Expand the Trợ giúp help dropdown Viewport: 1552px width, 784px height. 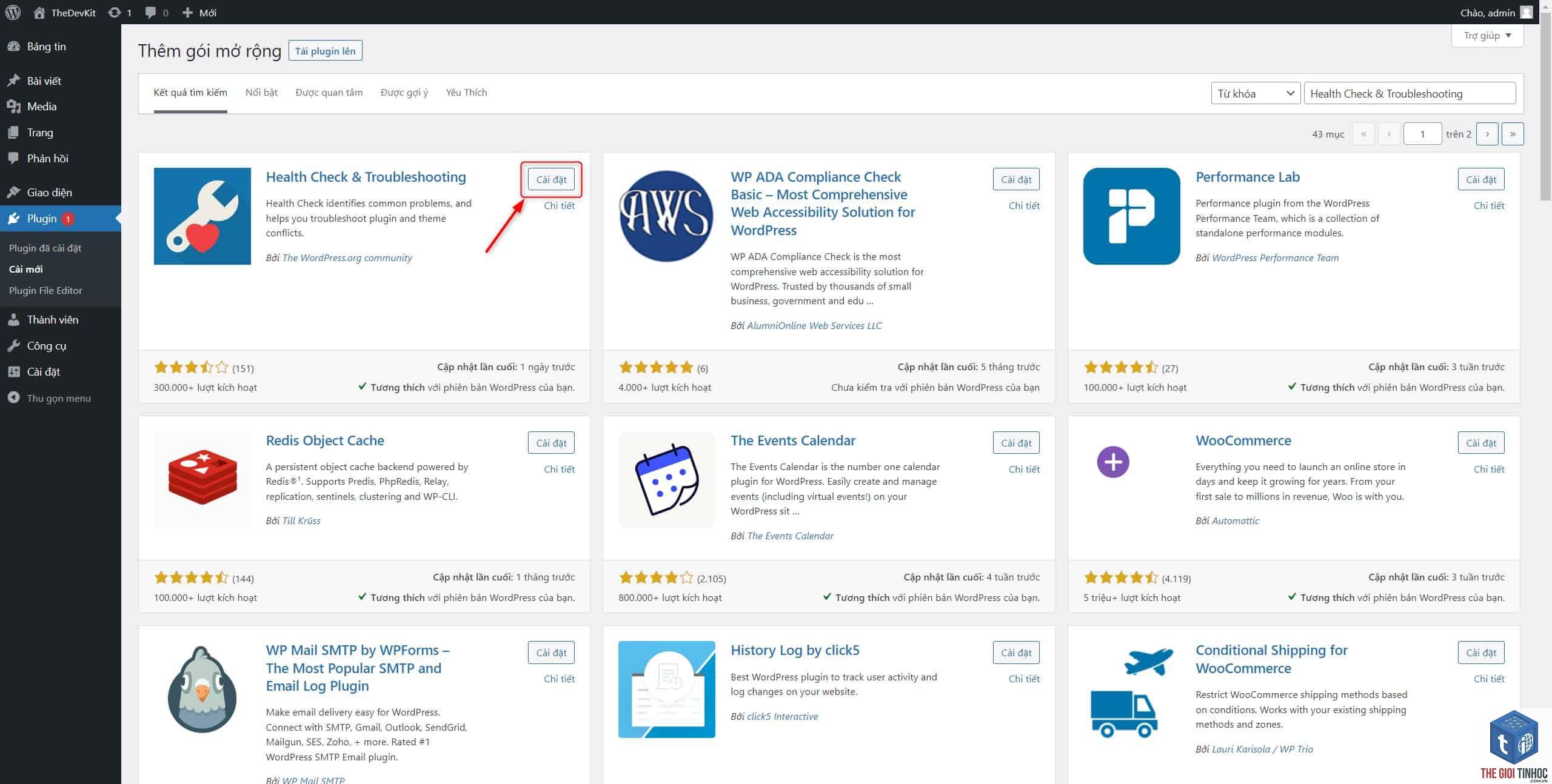coord(1487,36)
